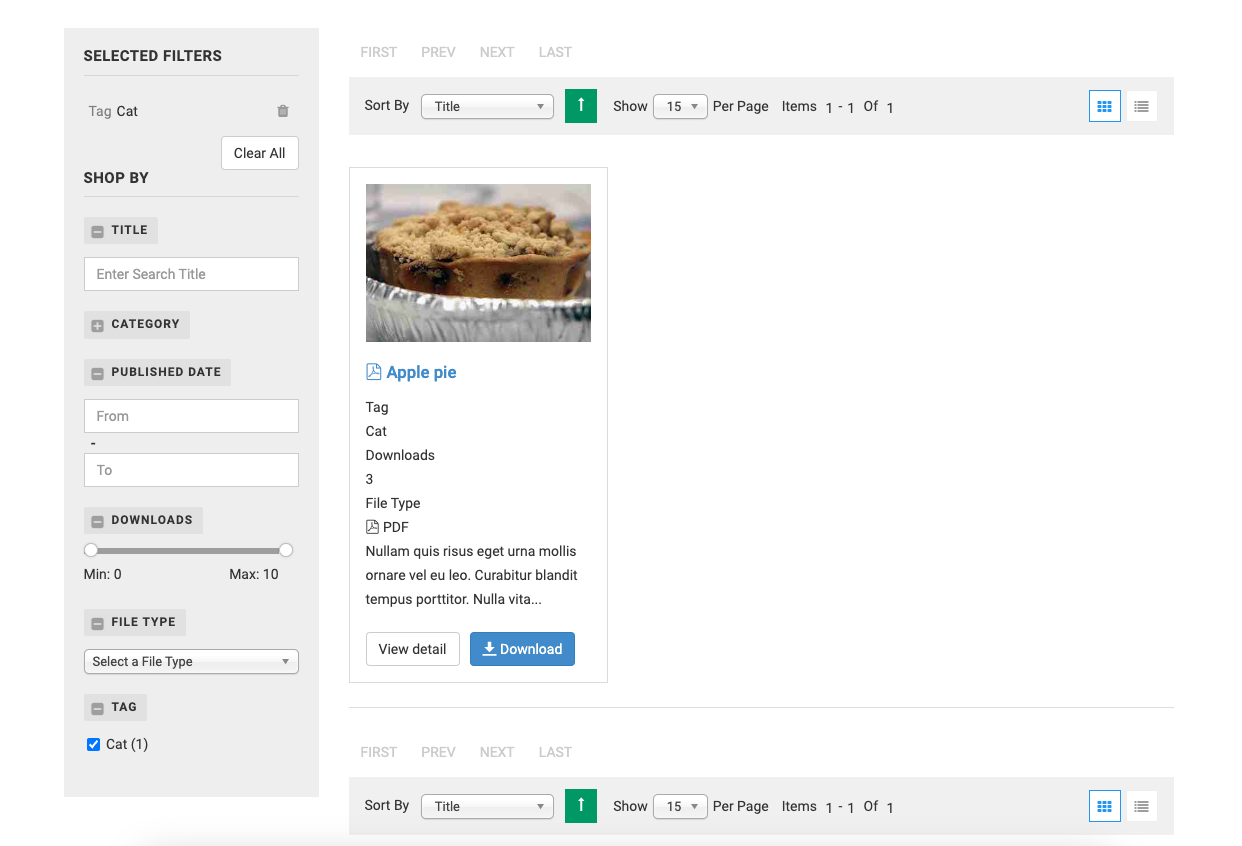
Task: Click the bottom green sort direction arrow
Action: (x=581, y=806)
